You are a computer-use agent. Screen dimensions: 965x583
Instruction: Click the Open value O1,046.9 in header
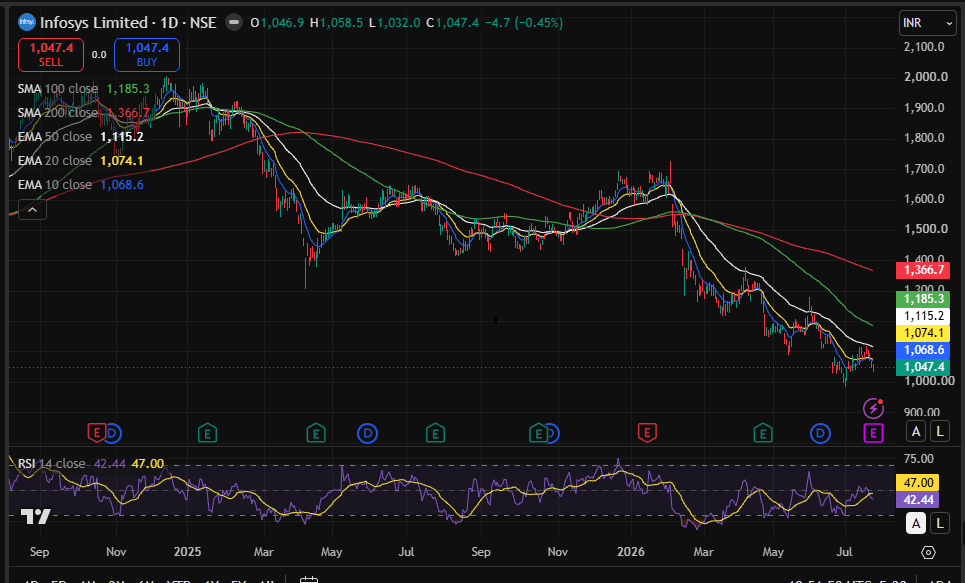(x=277, y=23)
